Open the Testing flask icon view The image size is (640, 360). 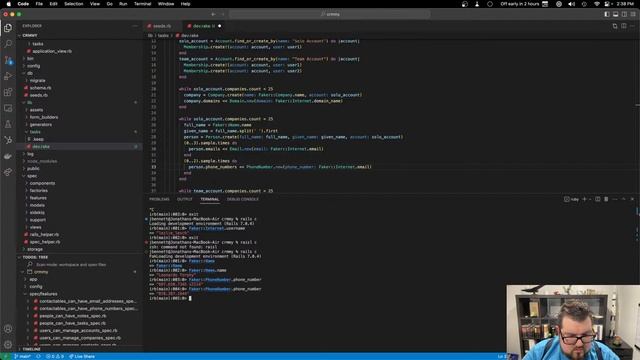pyautogui.click(x=8, y=124)
